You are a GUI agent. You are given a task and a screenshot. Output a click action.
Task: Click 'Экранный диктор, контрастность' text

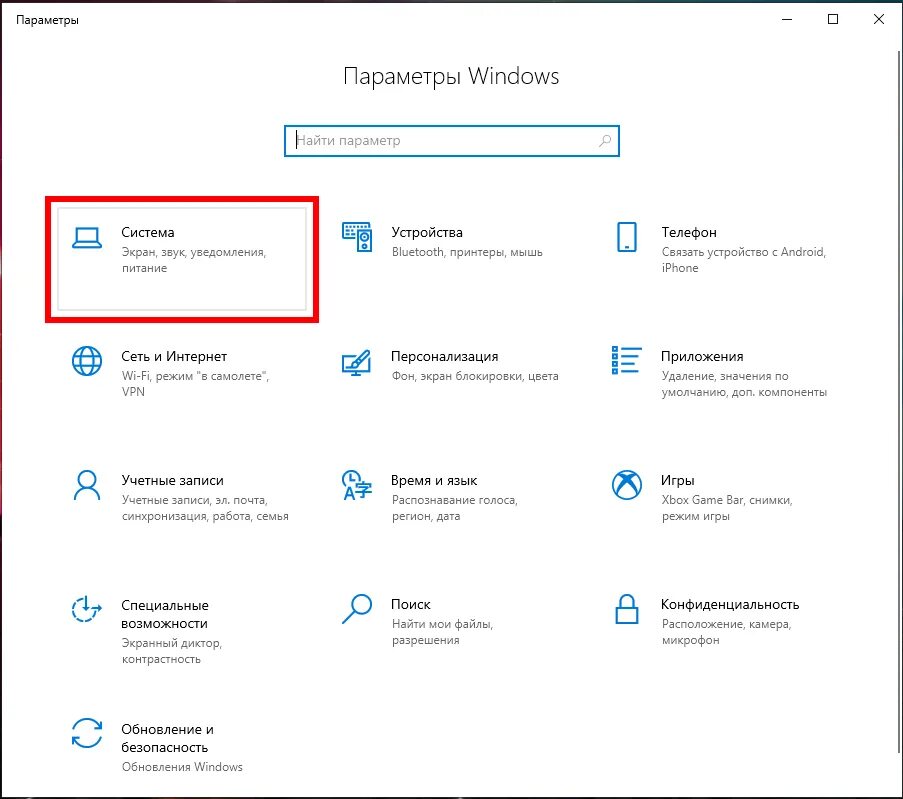(172, 651)
